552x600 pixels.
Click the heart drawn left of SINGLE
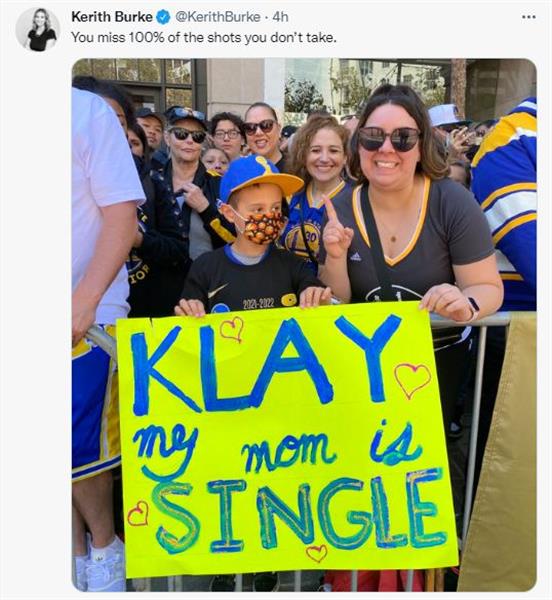(x=138, y=513)
